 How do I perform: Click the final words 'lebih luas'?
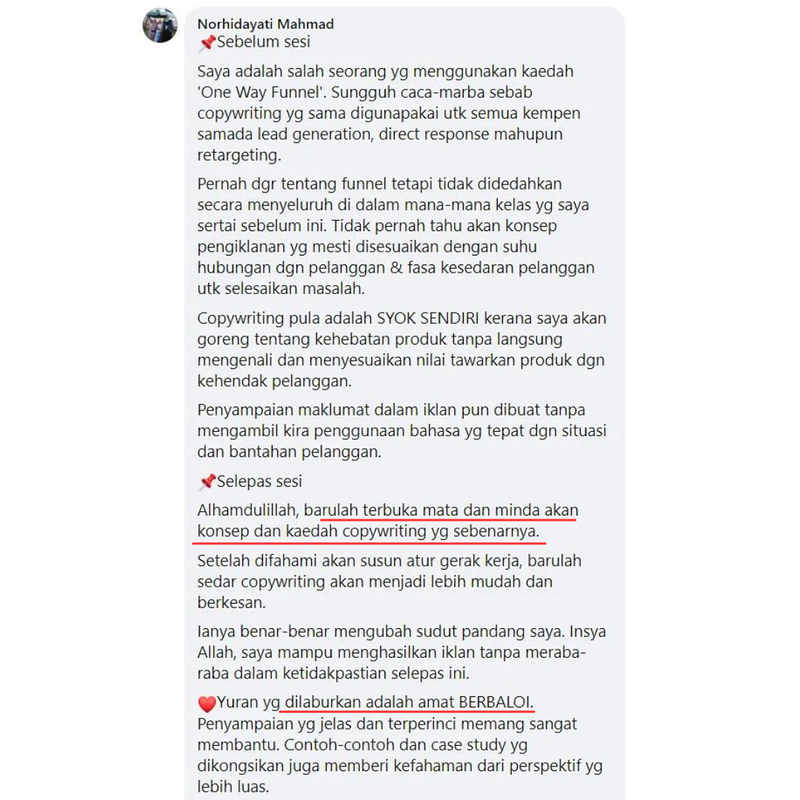(232, 787)
